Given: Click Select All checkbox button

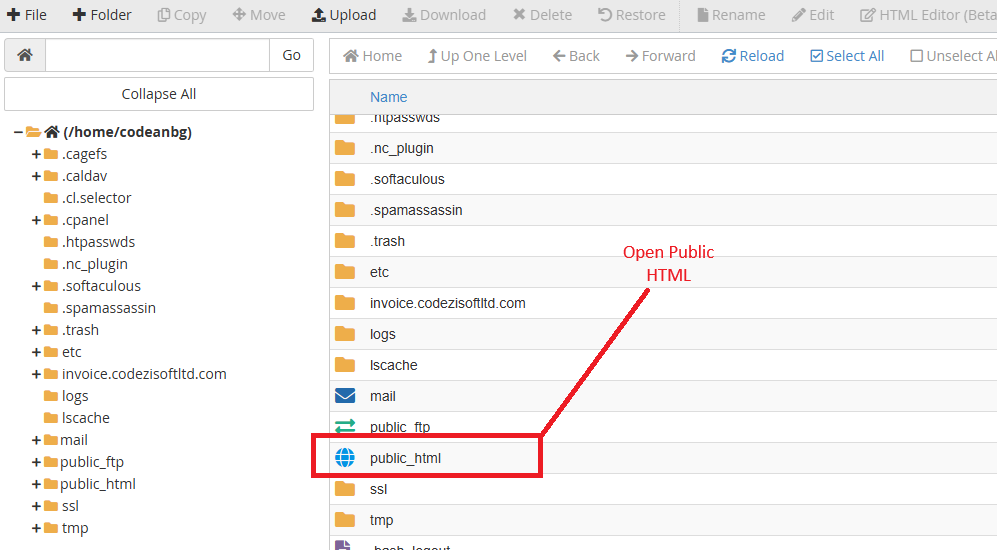Looking at the screenshot, I should pyautogui.click(x=847, y=56).
